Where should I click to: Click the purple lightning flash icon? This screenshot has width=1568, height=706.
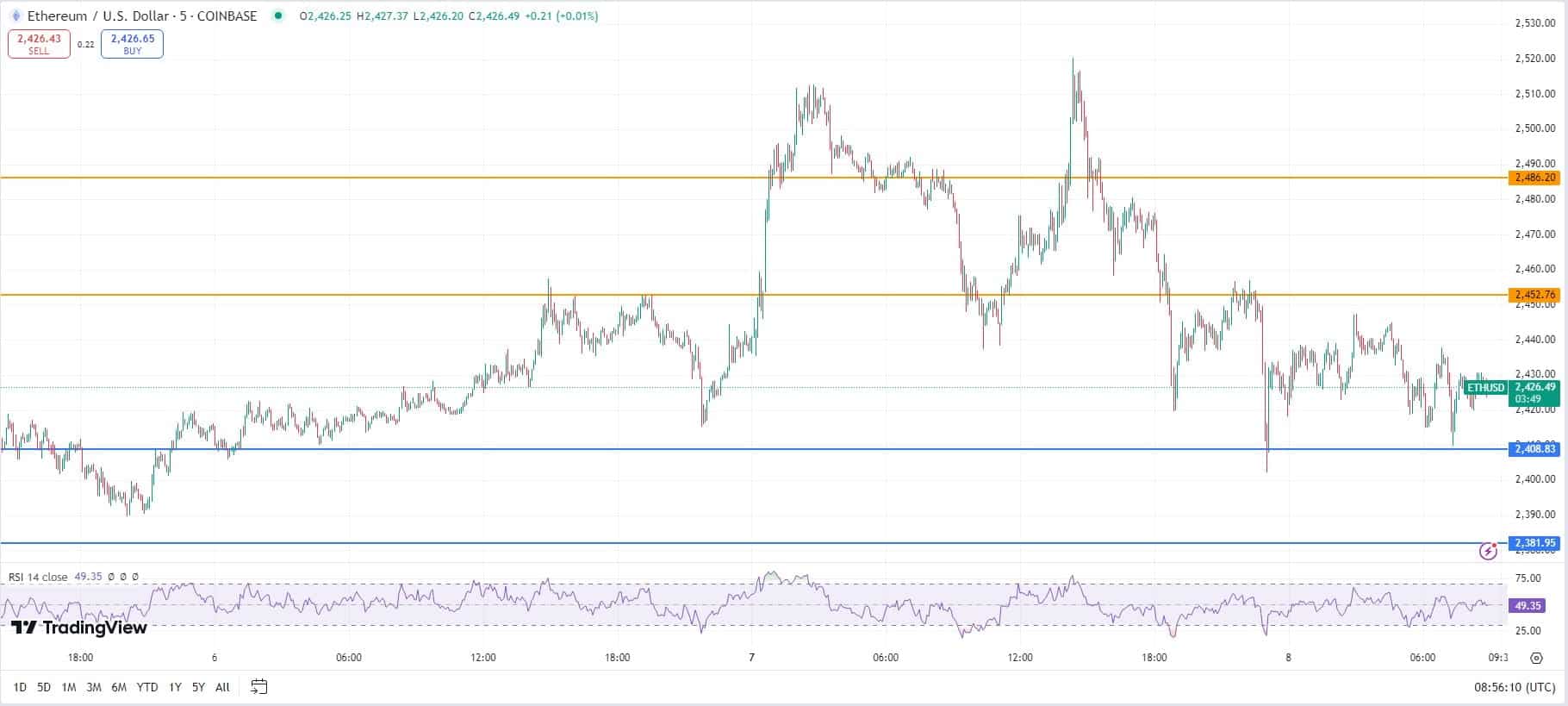click(1488, 551)
